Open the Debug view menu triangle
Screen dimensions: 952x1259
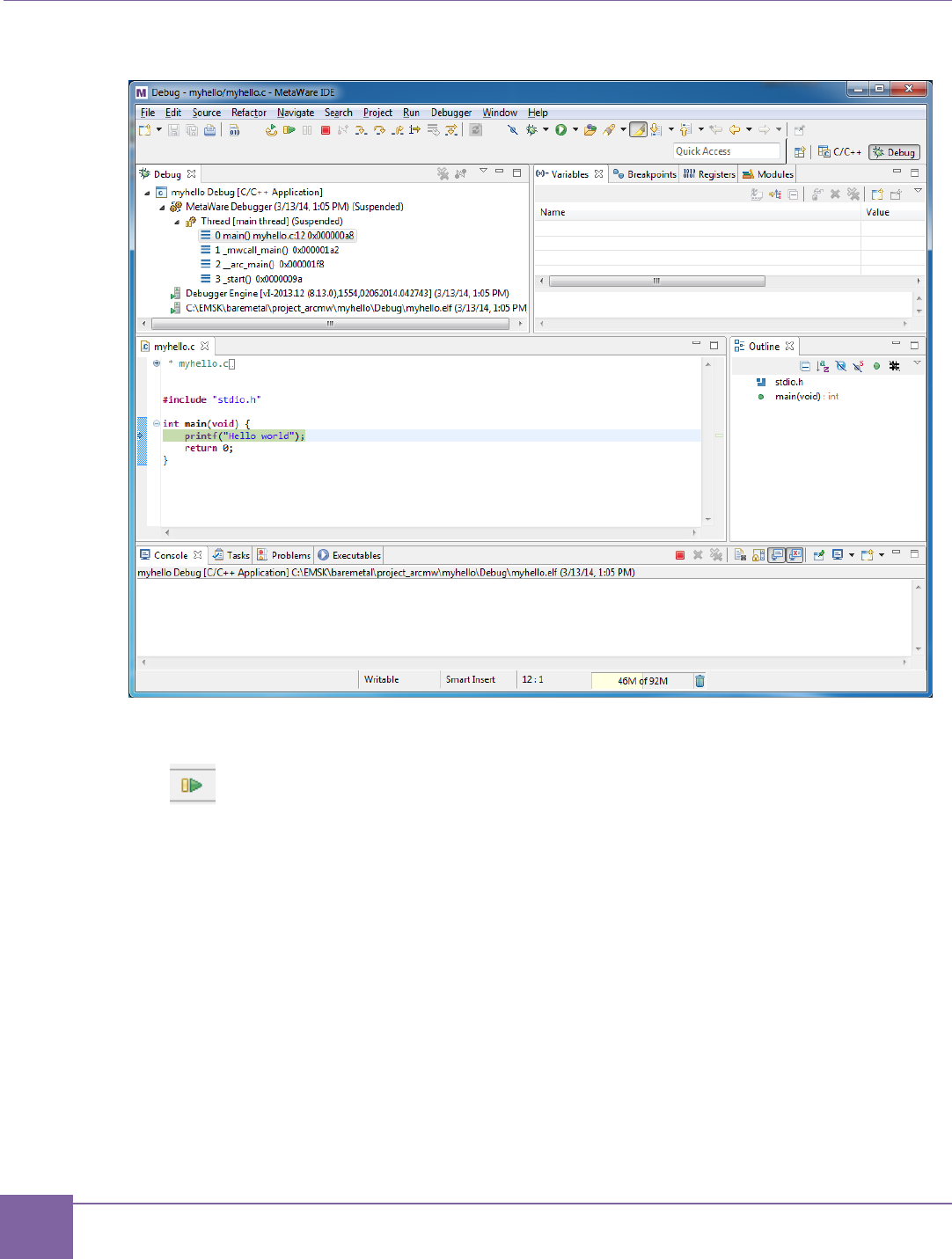pyautogui.click(x=483, y=172)
